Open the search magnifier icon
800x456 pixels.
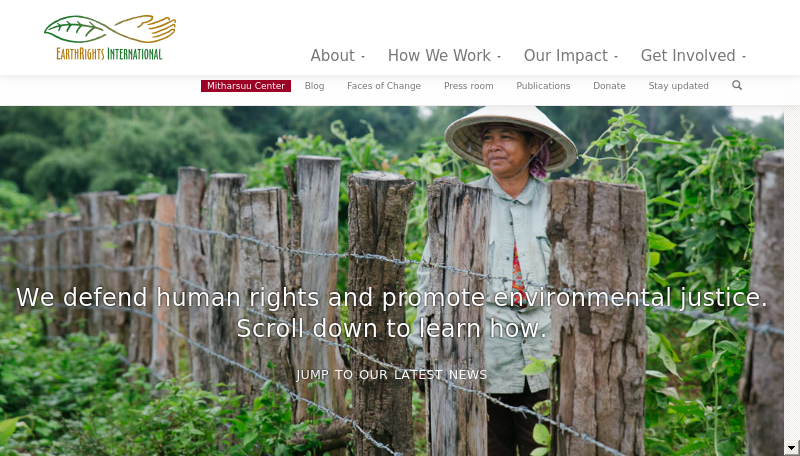(737, 85)
